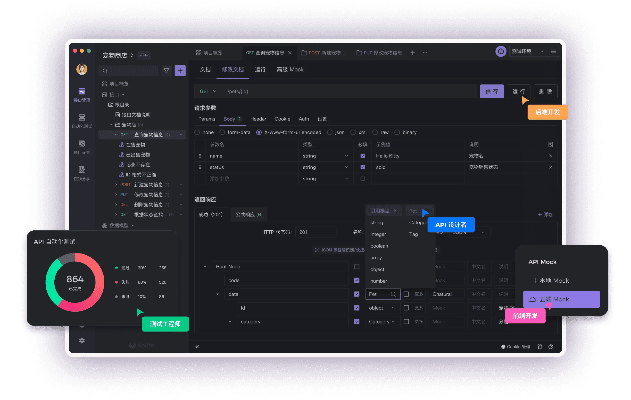Close the active GET tab with its x
Viewport: 631px width, 400px height.
click(x=290, y=53)
